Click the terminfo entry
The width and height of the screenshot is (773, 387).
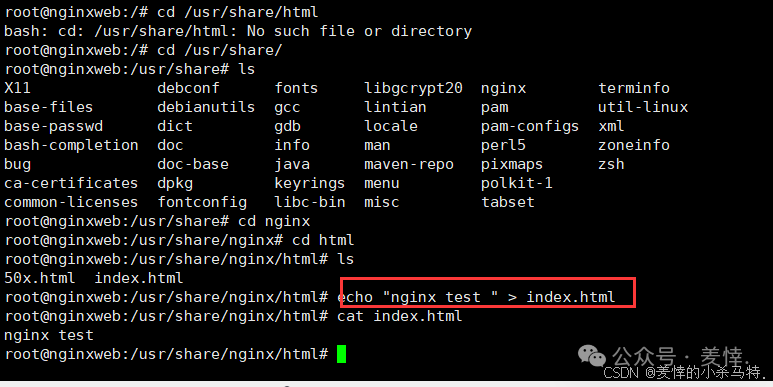coord(634,88)
